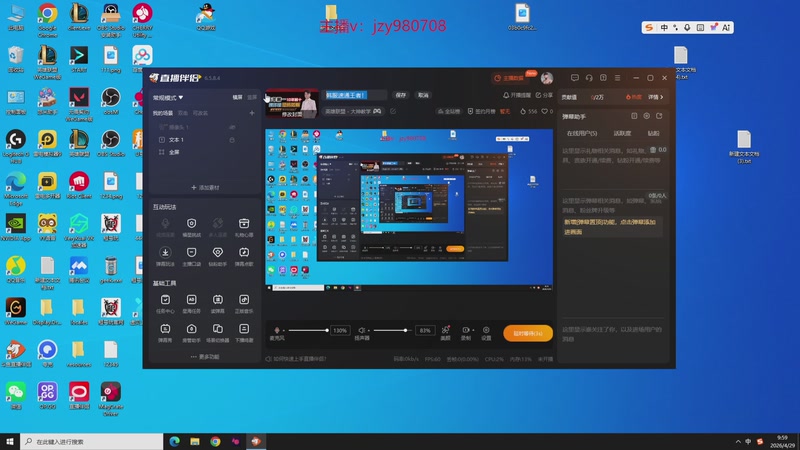This screenshot has width=800, height=450.
Task: Select the 钻粉 tab in 弹幕助手
Action: [x=654, y=133]
